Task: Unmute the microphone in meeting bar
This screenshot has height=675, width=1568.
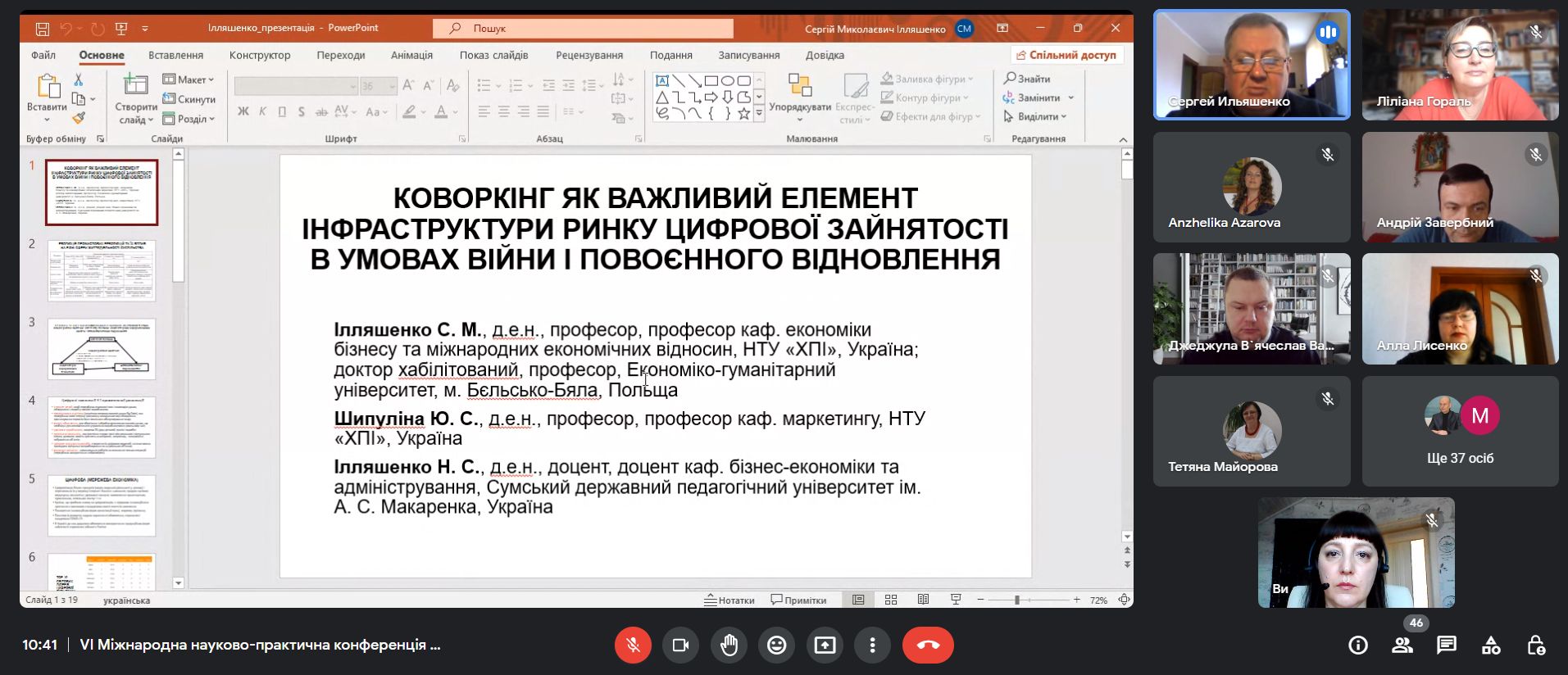Action: [633, 646]
